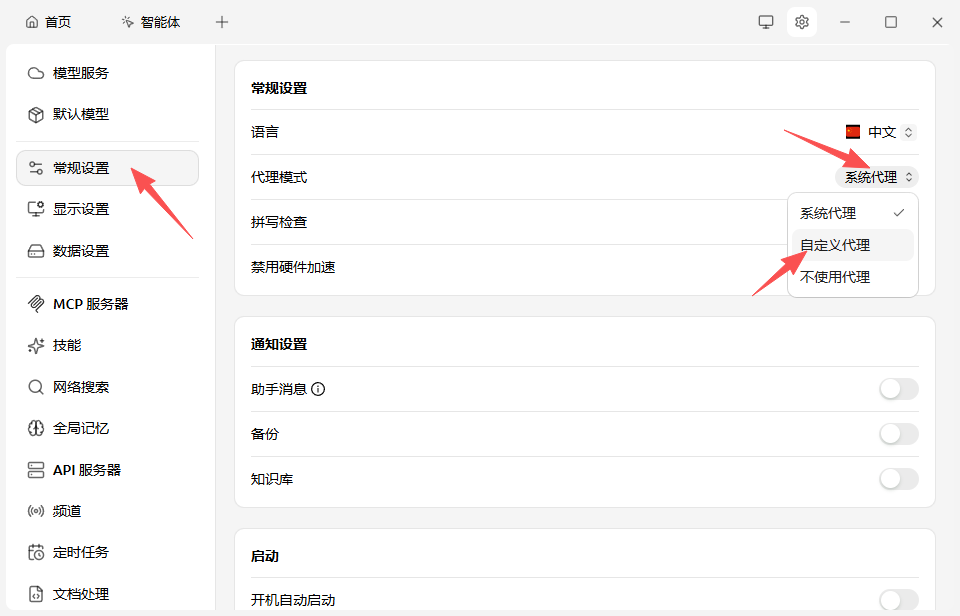Click the 技能 sparkle icon
960x616 pixels.
pos(36,345)
